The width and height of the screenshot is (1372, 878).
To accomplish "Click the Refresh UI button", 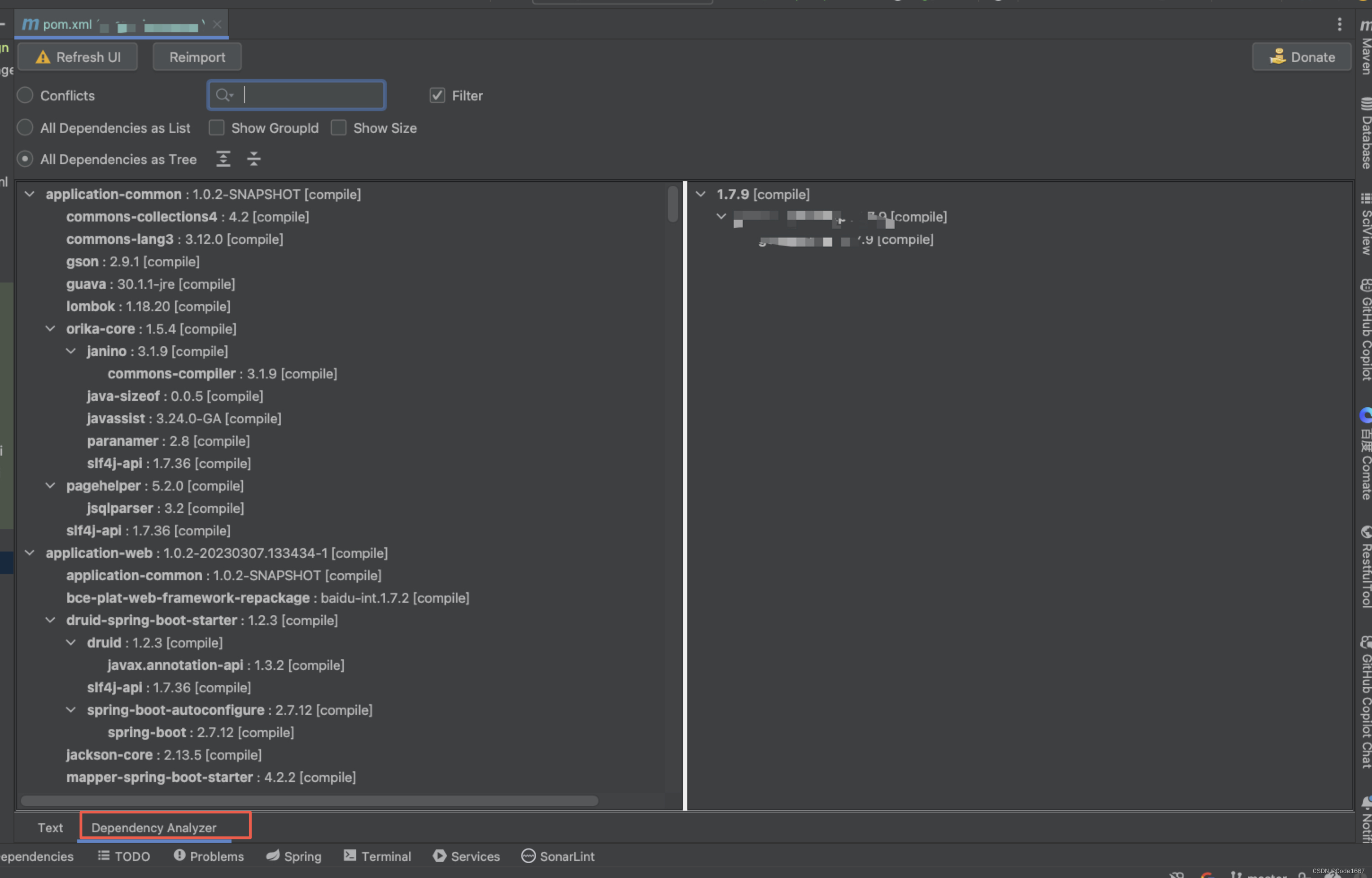I will (77, 57).
